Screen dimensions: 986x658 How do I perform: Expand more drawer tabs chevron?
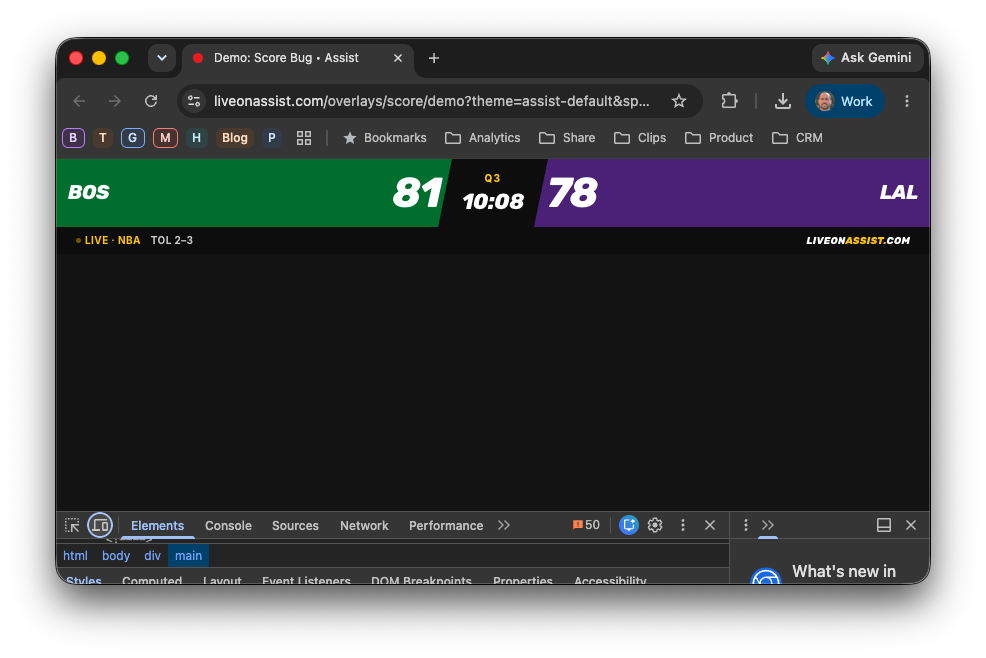point(768,525)
